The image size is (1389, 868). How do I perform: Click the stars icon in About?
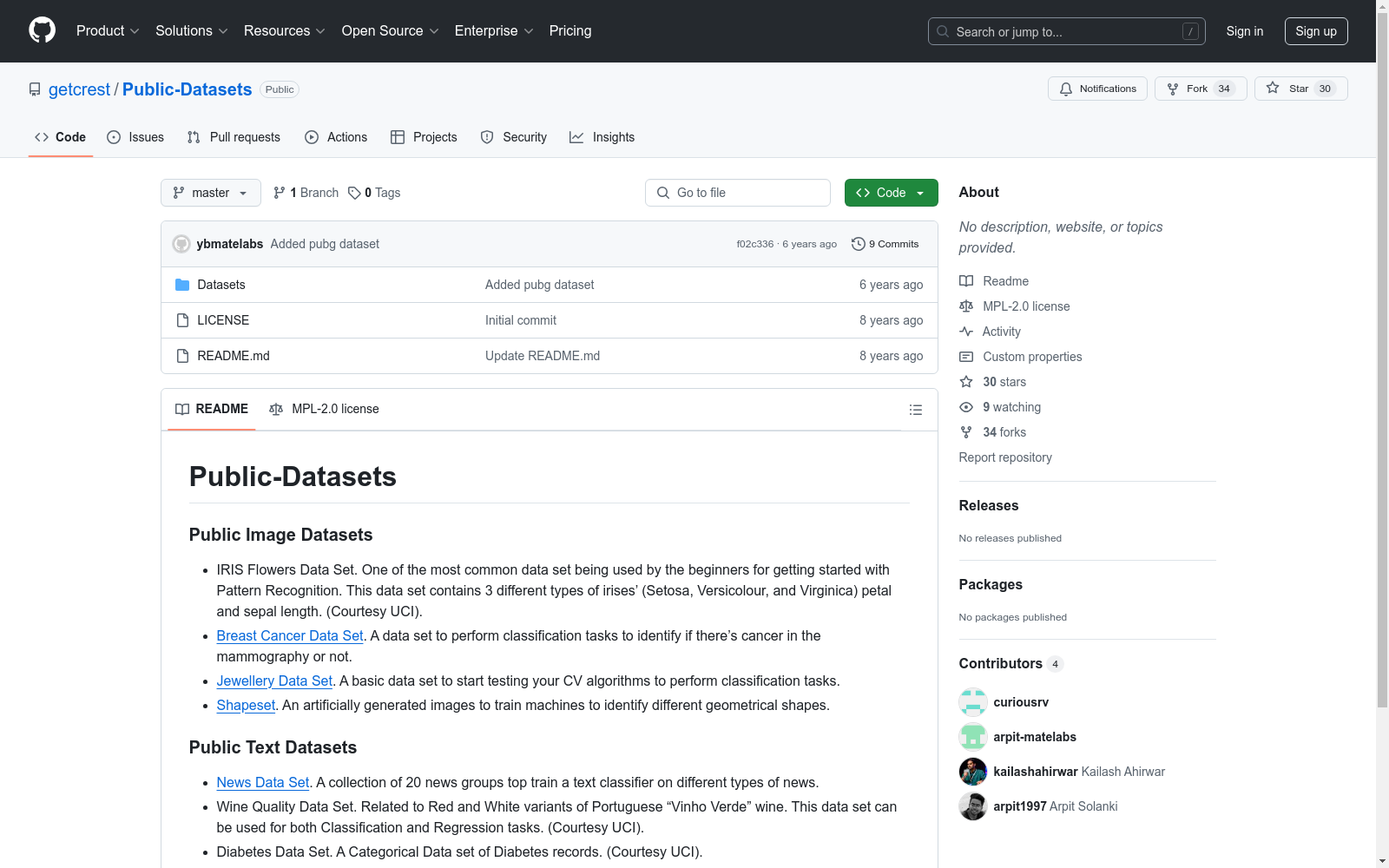[966, 382]
